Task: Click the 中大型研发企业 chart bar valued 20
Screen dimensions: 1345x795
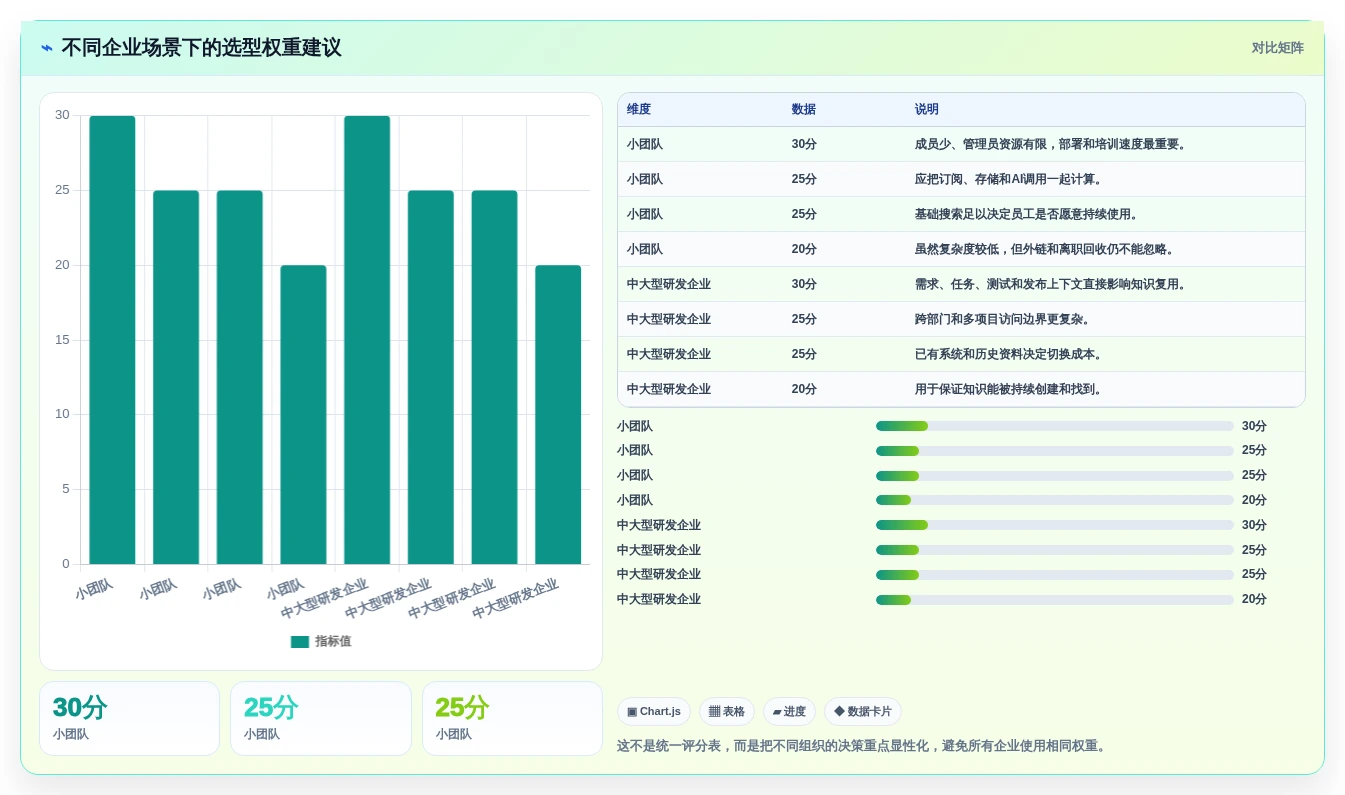Action: [x=558, y=414]
